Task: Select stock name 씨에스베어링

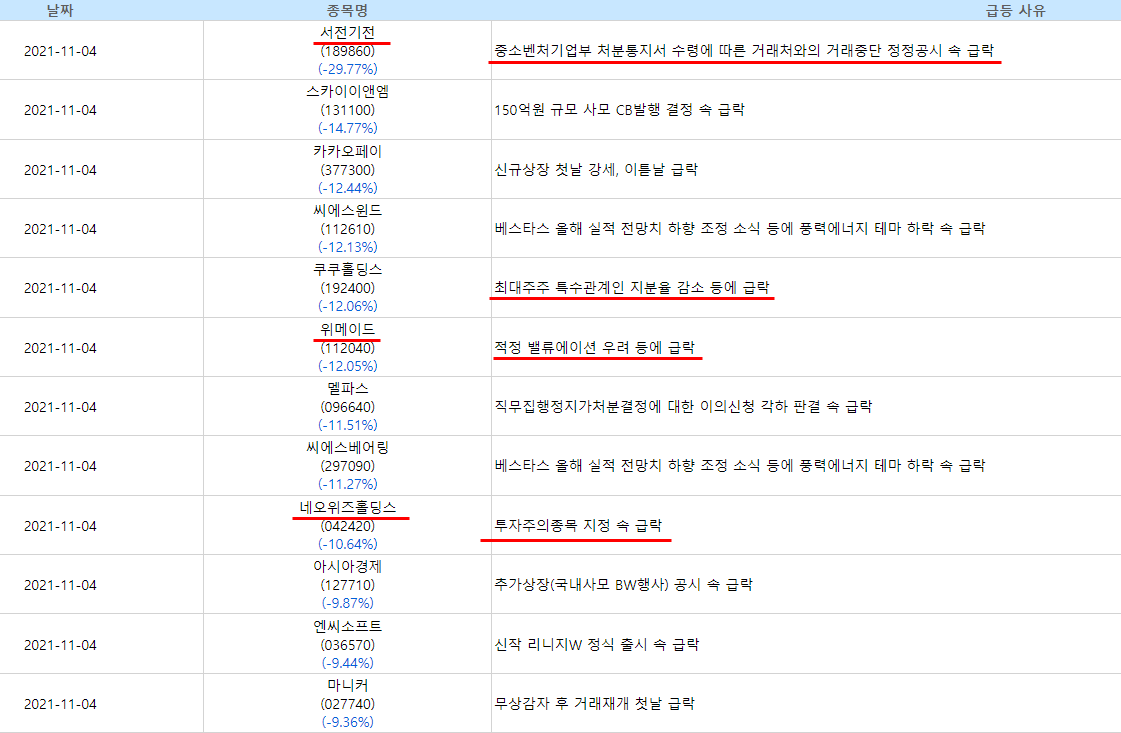Action: pyautogui.click(x=347, y=448)
